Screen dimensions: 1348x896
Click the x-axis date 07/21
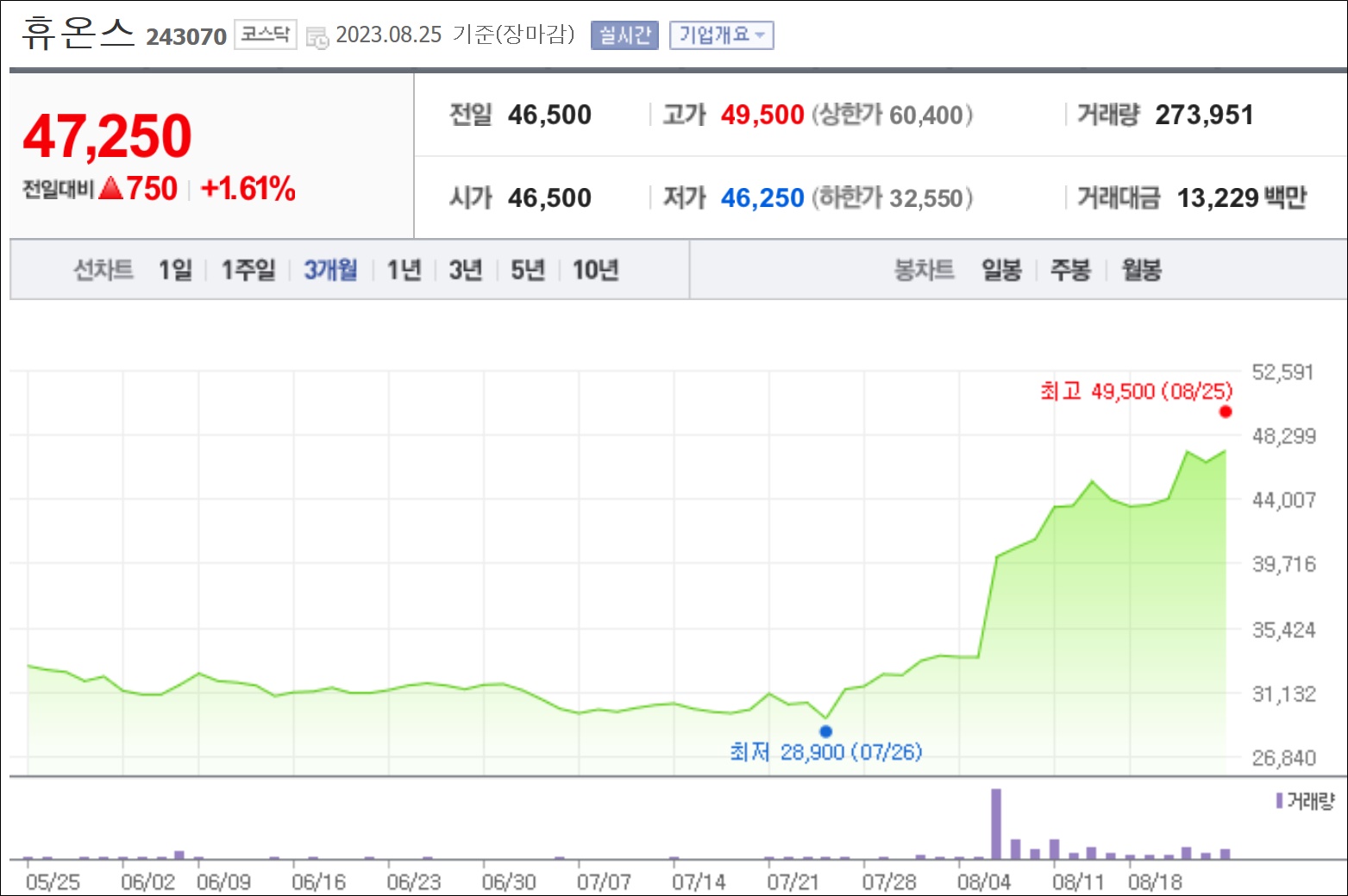[793, 882]
